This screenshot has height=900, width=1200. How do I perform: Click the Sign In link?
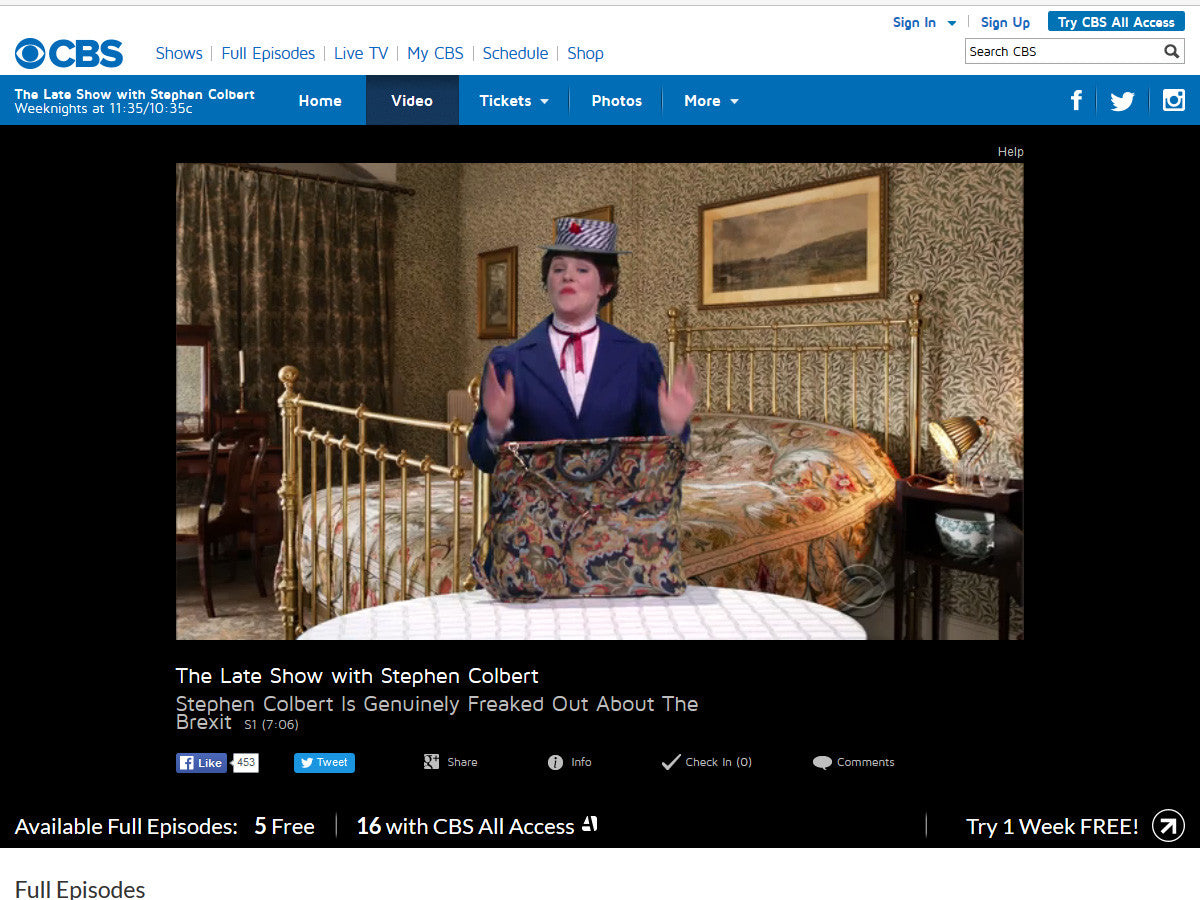pyautogui.click(x=914, y=22)
